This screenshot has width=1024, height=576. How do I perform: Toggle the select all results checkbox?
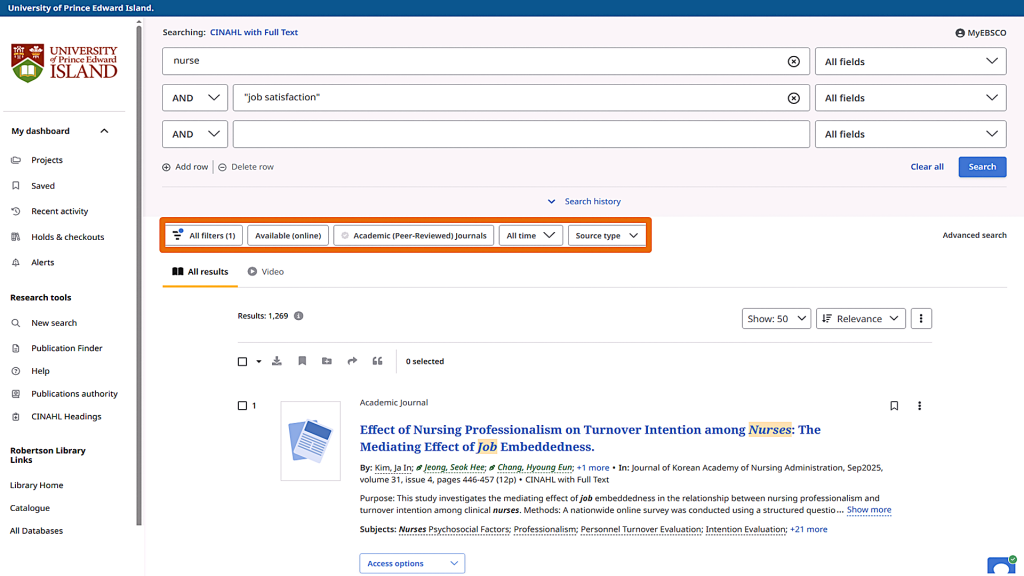click(x=242, y=361)
